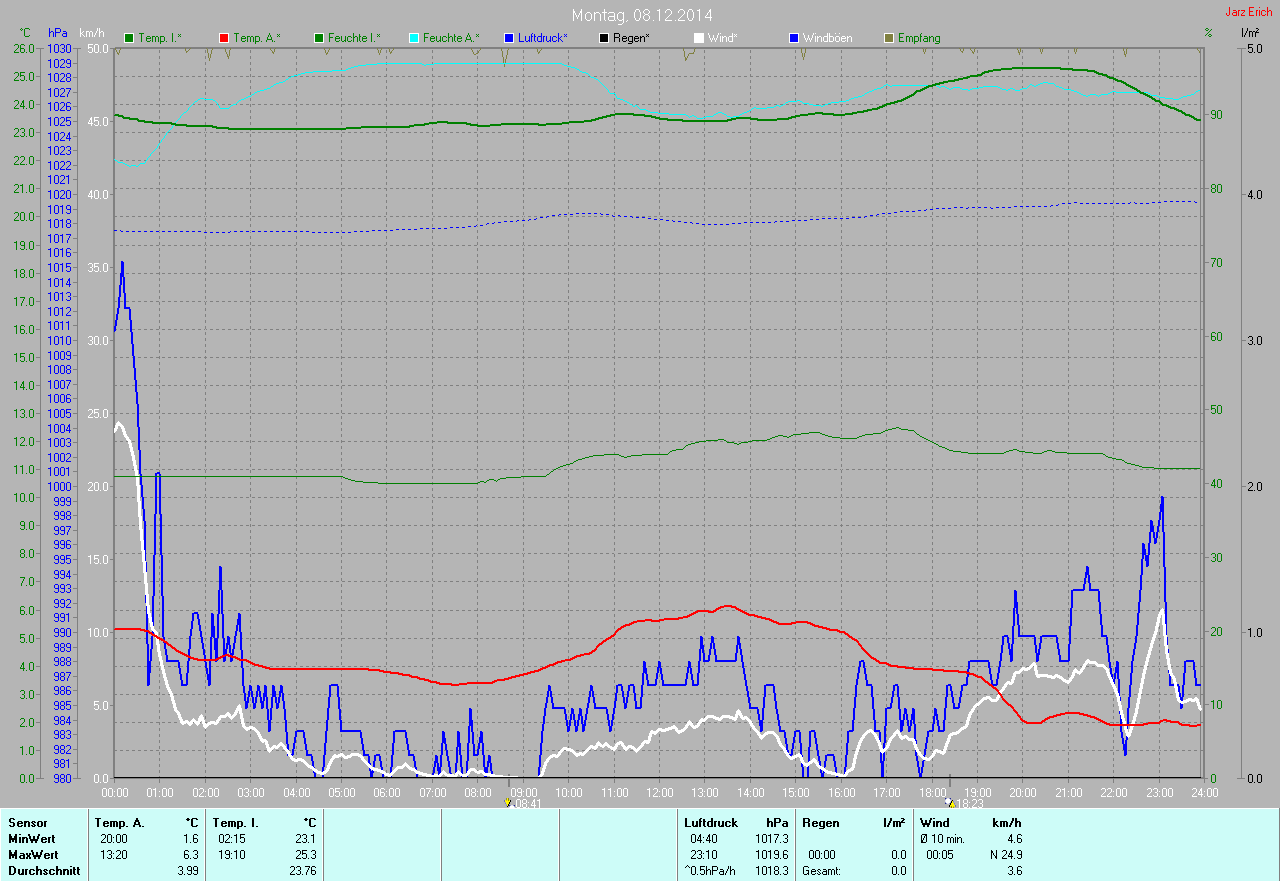Click the red Temp. A. legend swatch

point(224,38)
